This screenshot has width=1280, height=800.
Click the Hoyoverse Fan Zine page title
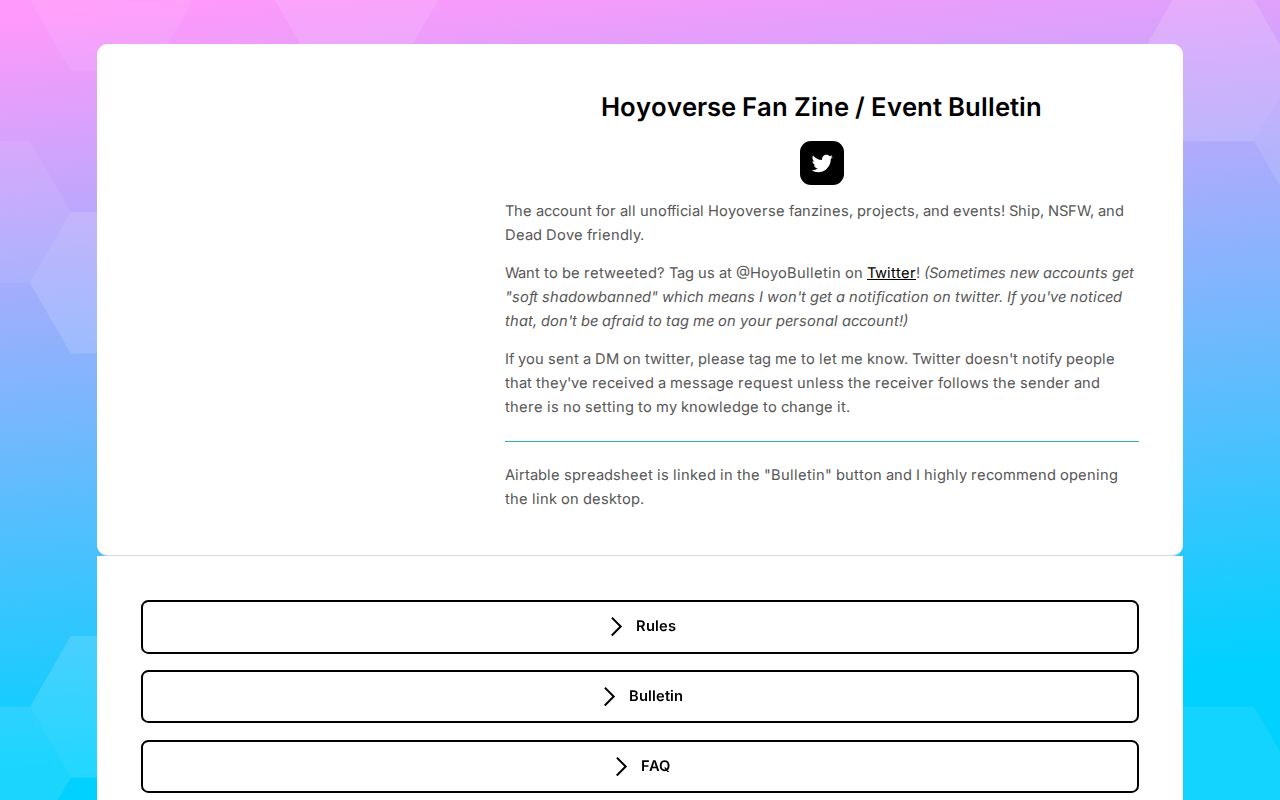[x=821, y=107]
